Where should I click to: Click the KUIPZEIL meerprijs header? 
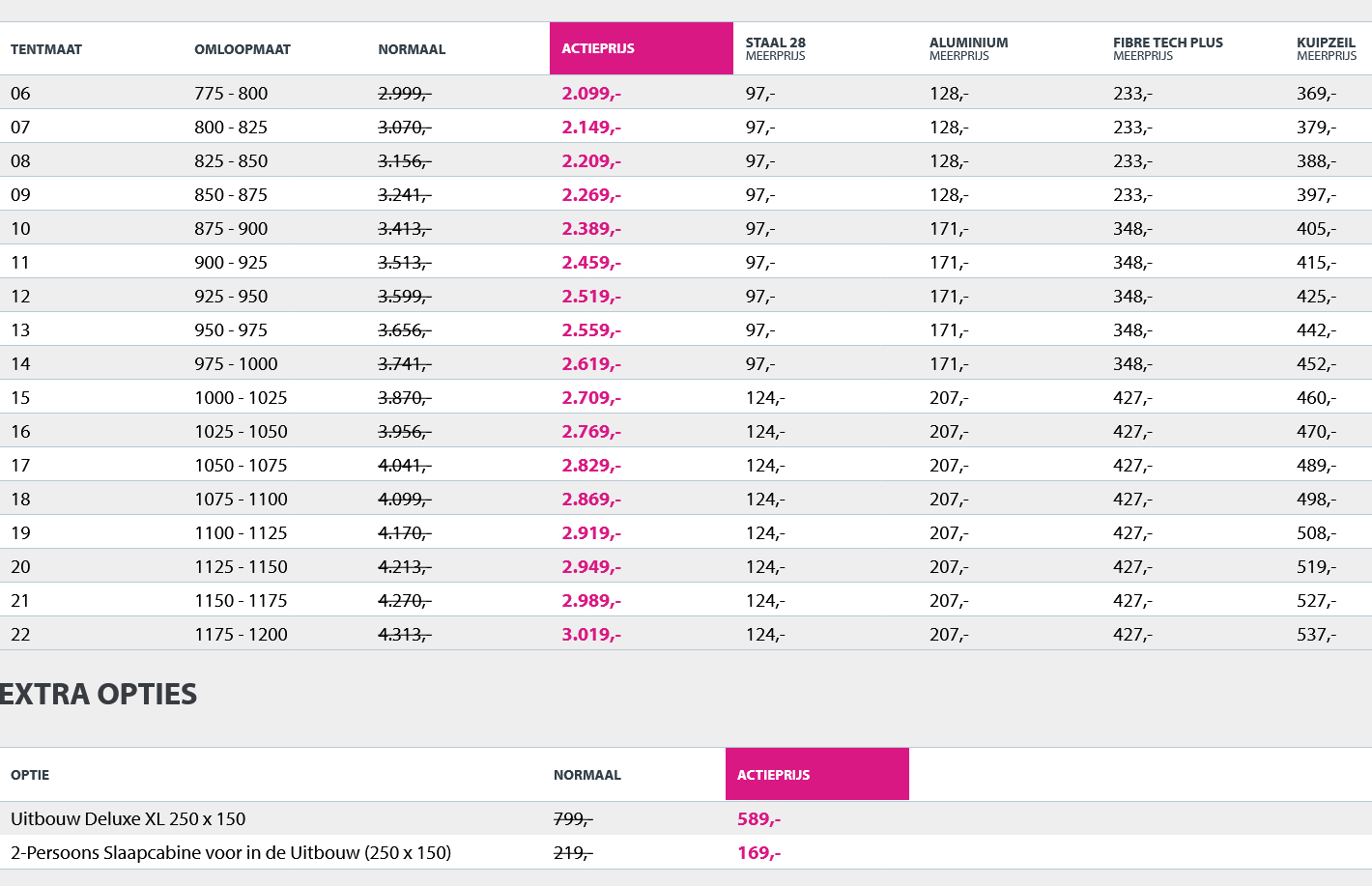pyautogui.click(x=1326, y=48)
